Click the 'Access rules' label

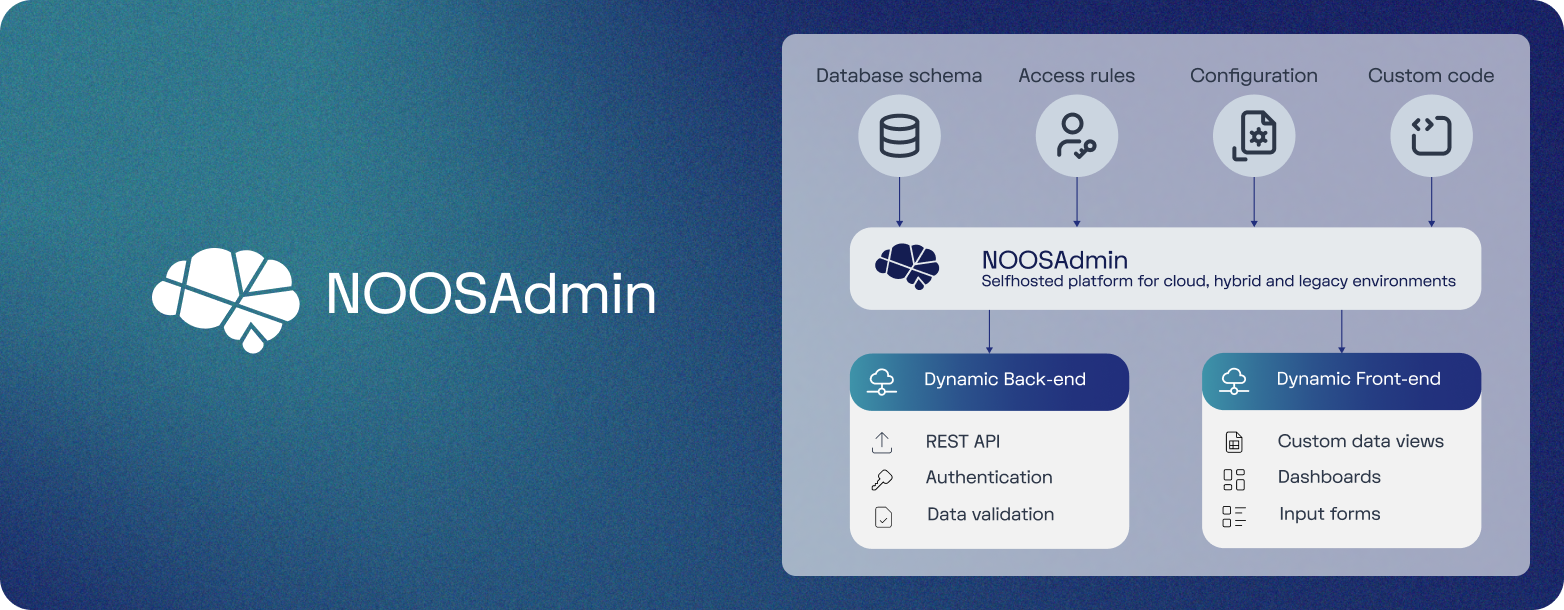tap(1077, 76)
